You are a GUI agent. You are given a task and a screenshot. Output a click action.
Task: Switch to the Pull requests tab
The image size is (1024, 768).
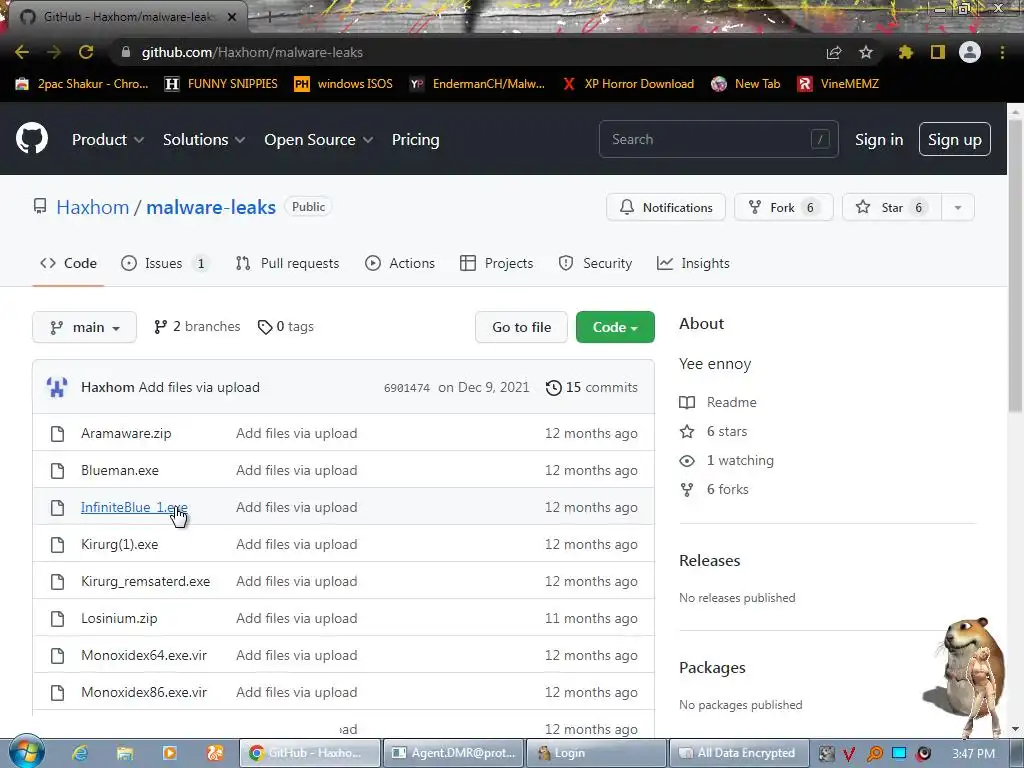[287, 263]
